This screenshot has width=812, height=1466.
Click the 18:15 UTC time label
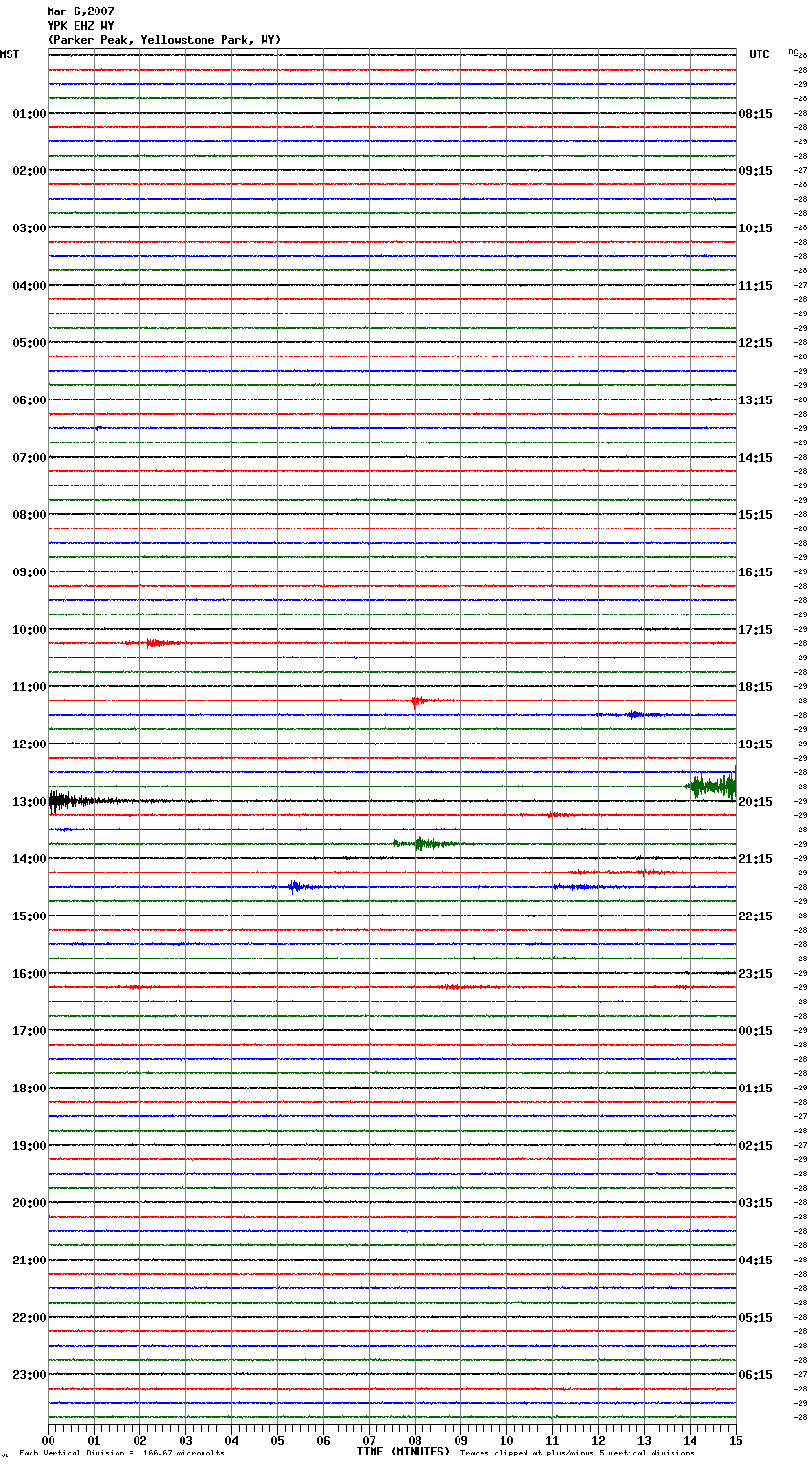tap(756, 687)
